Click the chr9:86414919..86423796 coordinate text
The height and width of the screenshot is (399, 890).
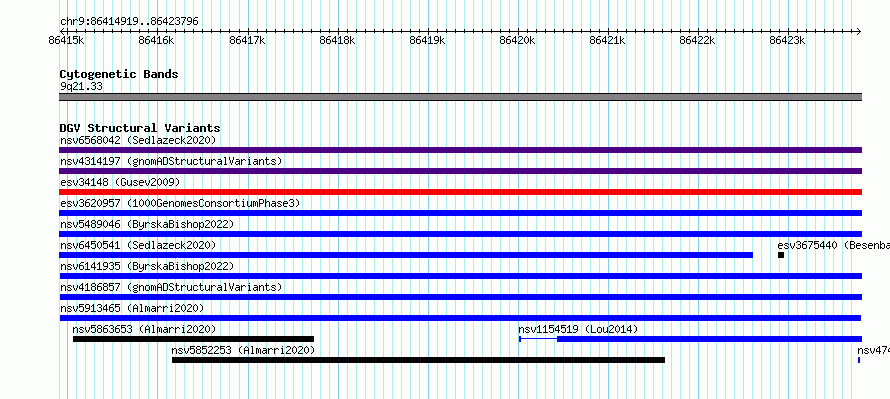[129, 22]
